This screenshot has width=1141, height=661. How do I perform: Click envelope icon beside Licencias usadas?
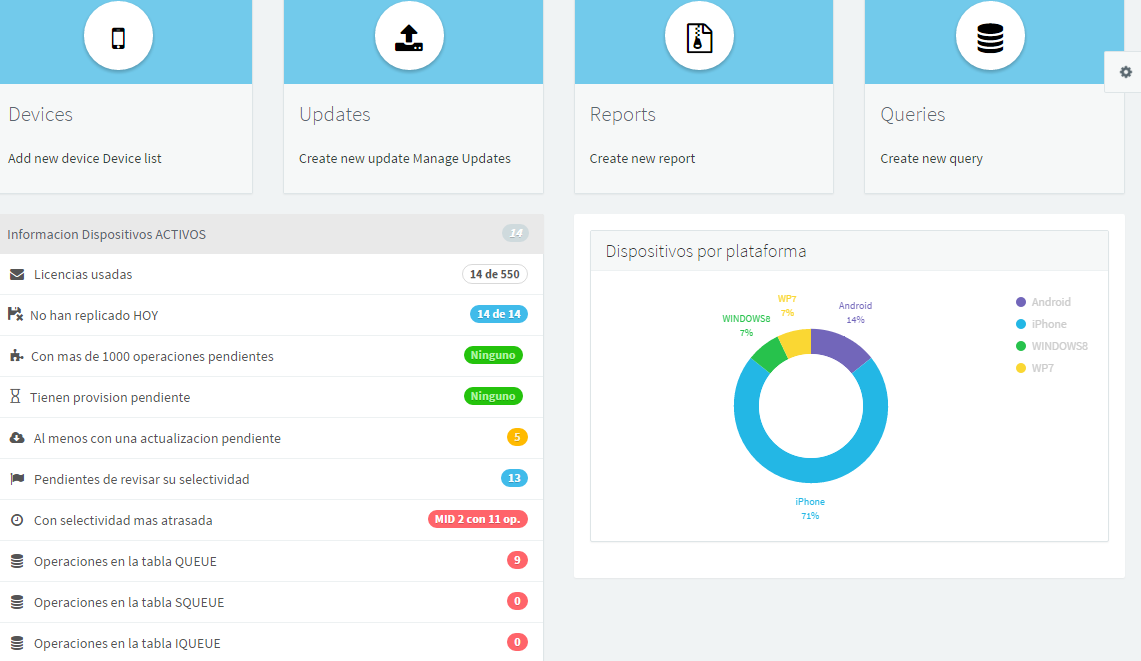(x=17, y=274)
